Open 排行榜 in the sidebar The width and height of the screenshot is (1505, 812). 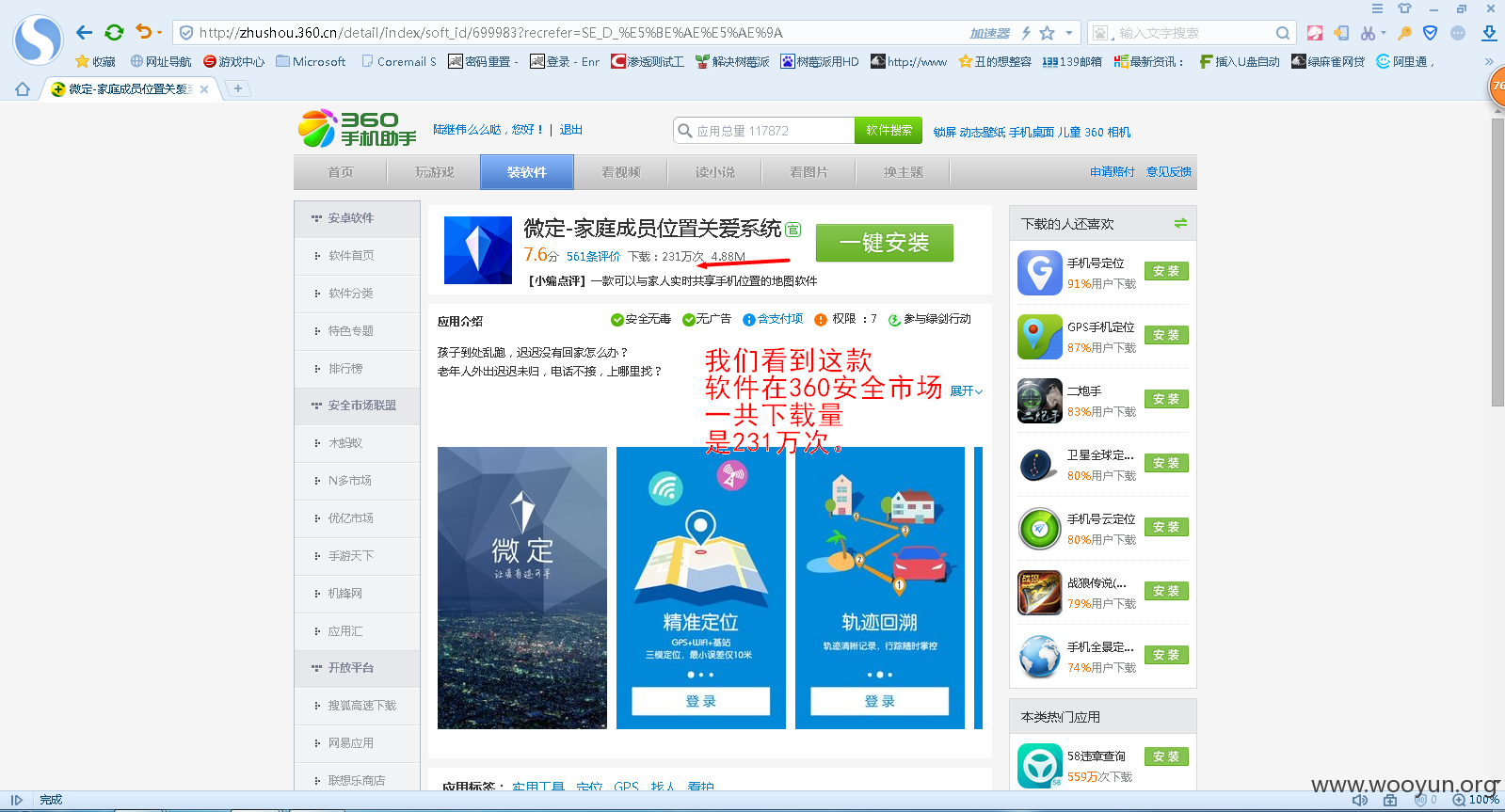(x=357, y=369)
